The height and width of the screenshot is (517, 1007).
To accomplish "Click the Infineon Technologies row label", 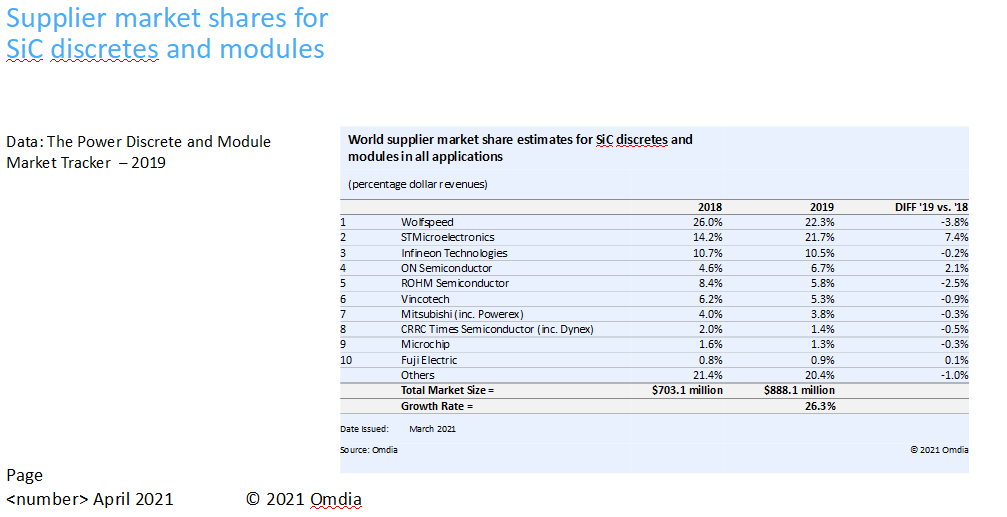I will point(454,253).
